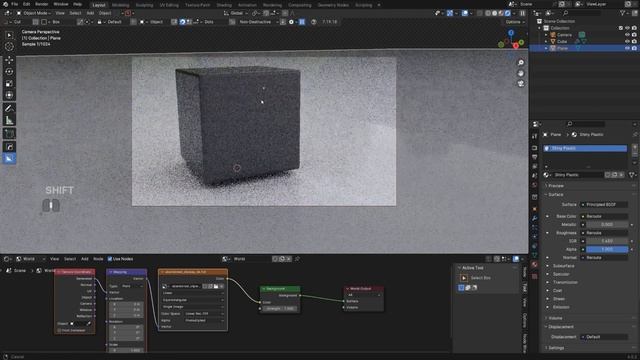The height and width of the screenshot is (360, 640).
Task: Expand the Volume panel in material properties
Action: tap(555, 318)
